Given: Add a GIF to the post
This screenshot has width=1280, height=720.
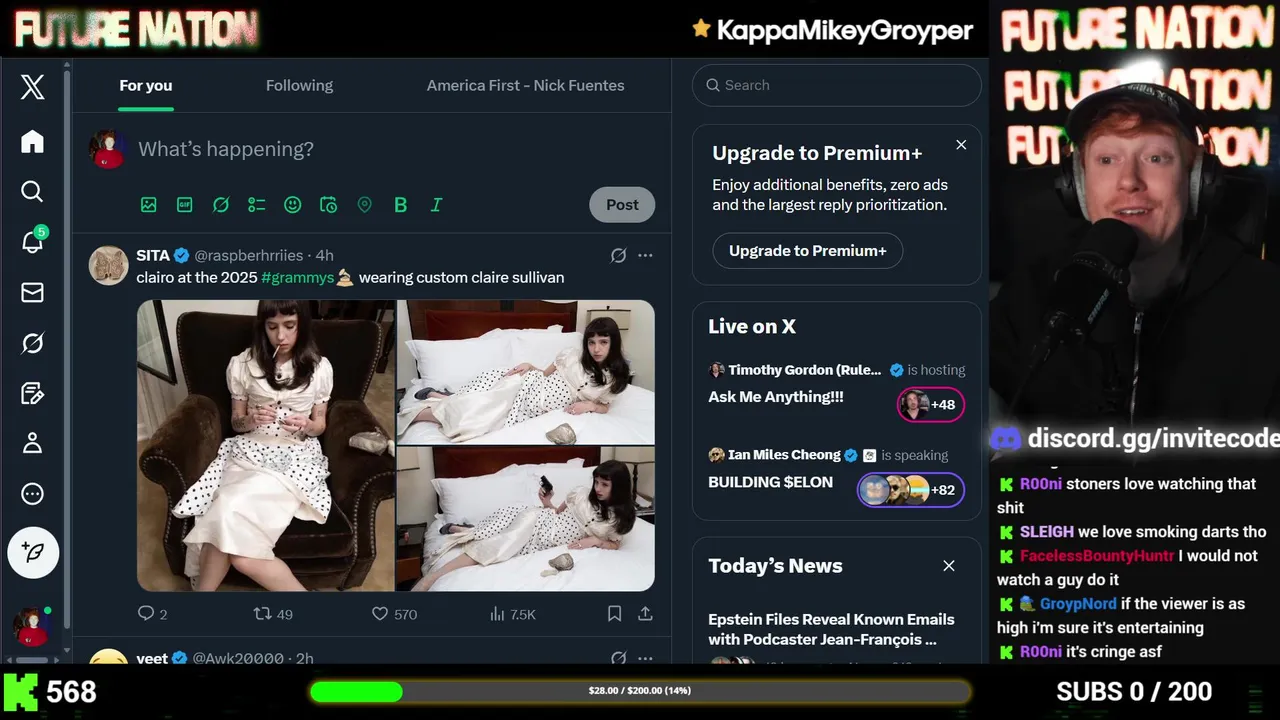Looking at the screenshot, I should click(184, 205).
